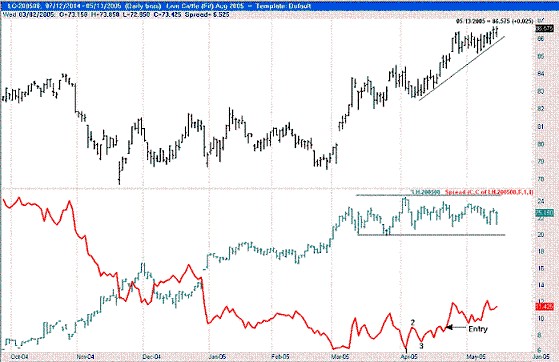Click the Nov-04 date axis label
This screenshot has height=362, width=559.
click(x=86, y=357)
